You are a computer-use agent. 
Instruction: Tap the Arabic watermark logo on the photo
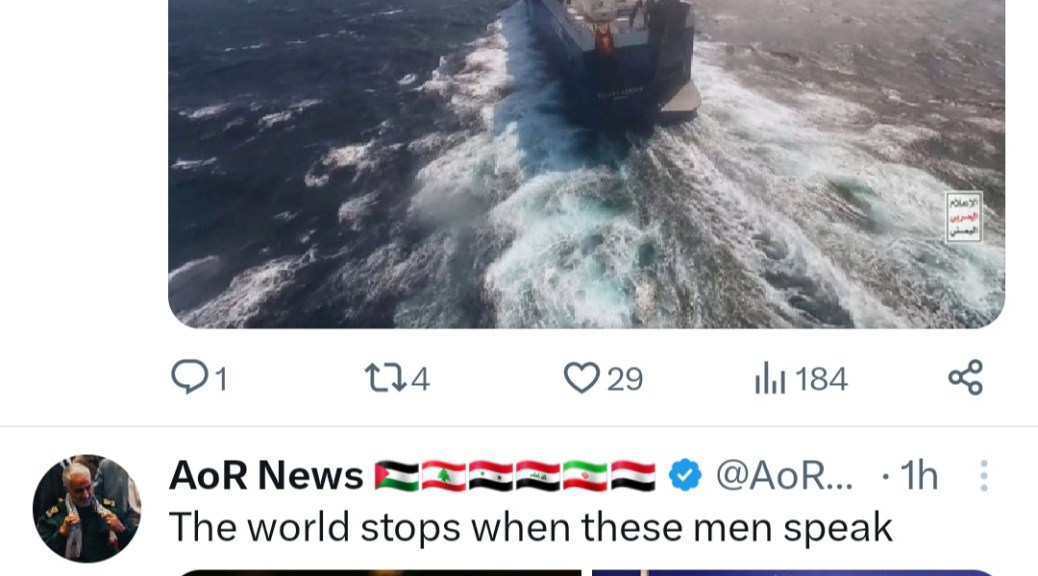click(x=963, y=216)
